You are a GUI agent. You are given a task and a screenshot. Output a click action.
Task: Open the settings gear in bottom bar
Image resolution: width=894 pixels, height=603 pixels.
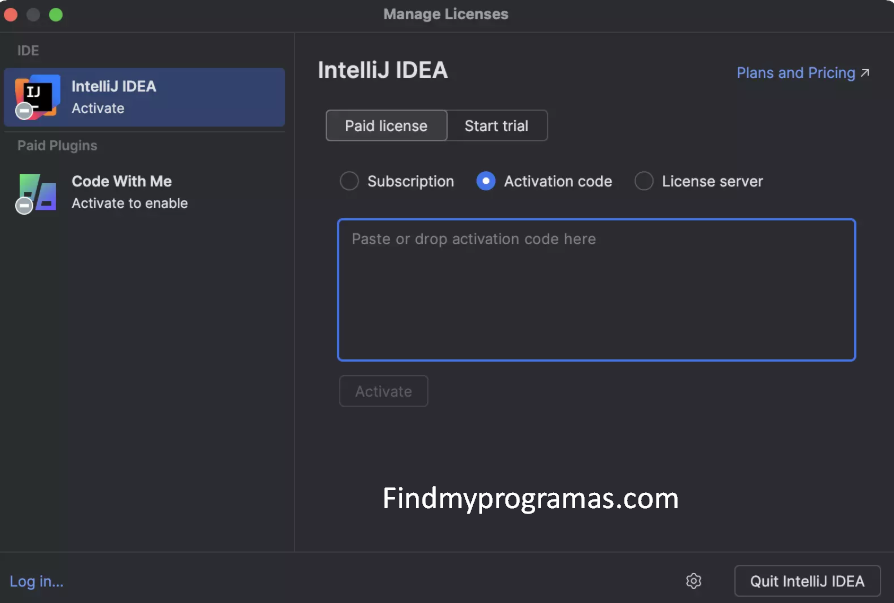693,581
